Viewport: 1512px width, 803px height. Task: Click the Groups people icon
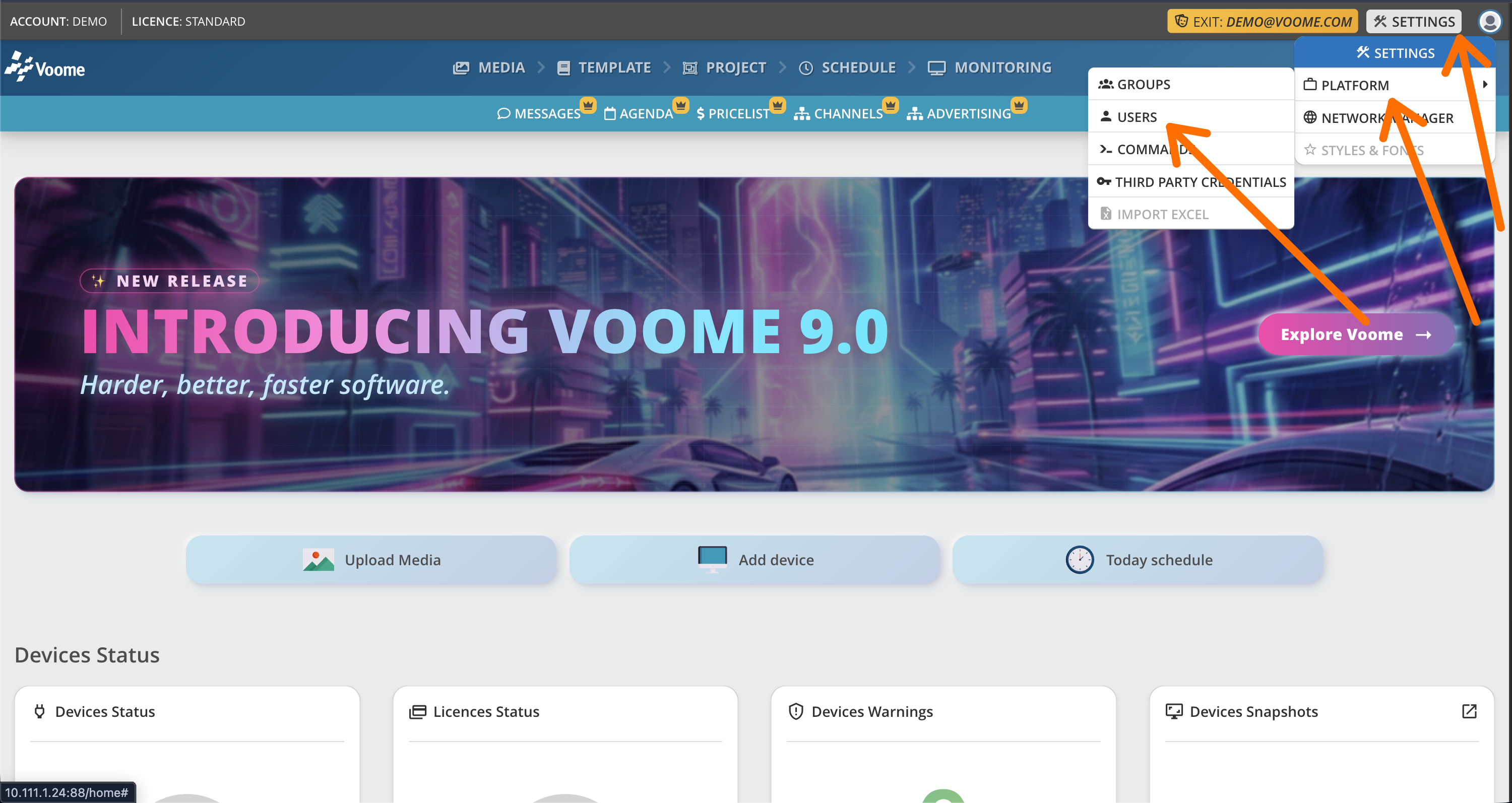coord(1106,84)
